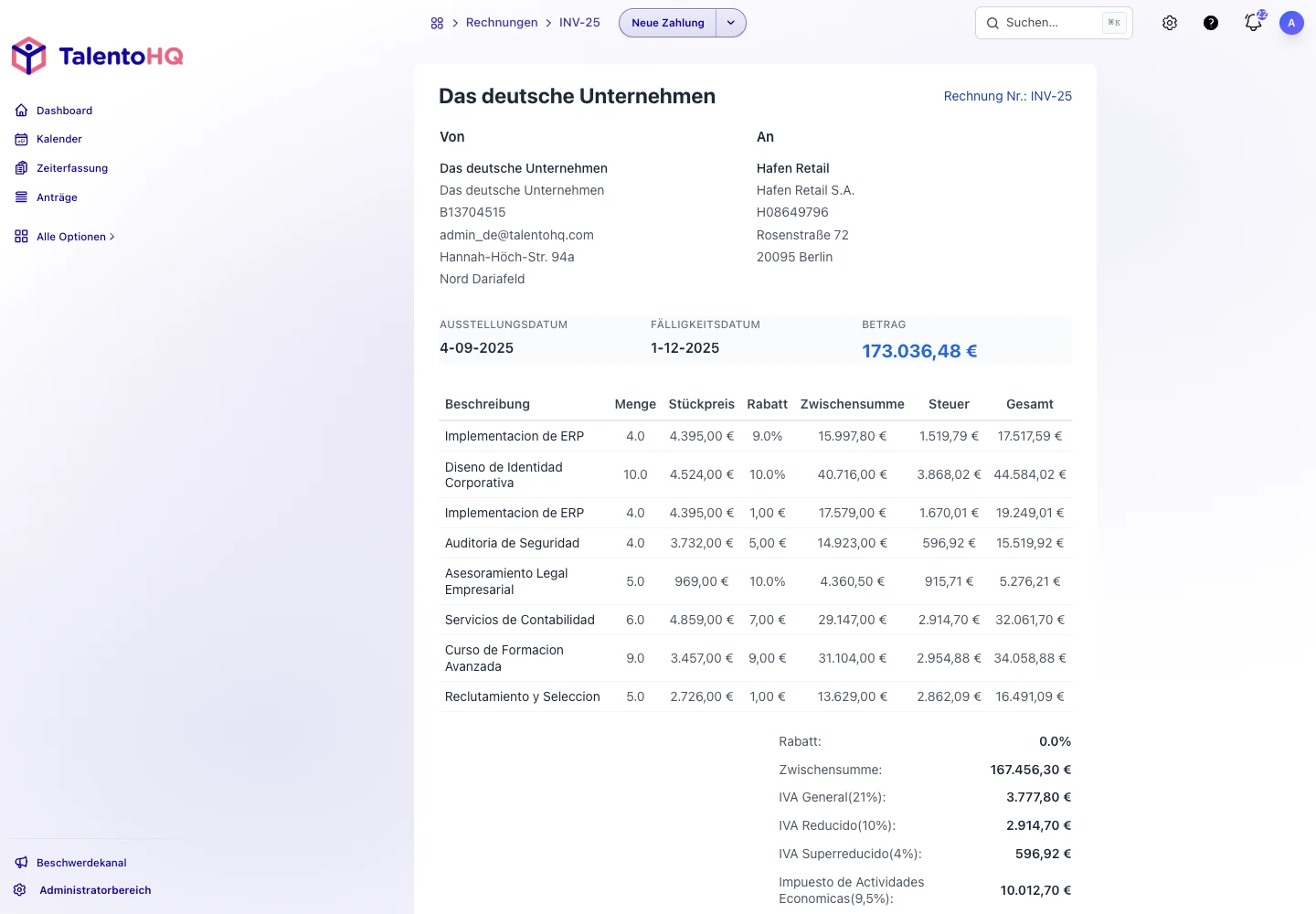The width and height of the screenshot is (1316, 914).
Task: Select Diseno de Identidad Corporativa row
Action: pos(755,474)
